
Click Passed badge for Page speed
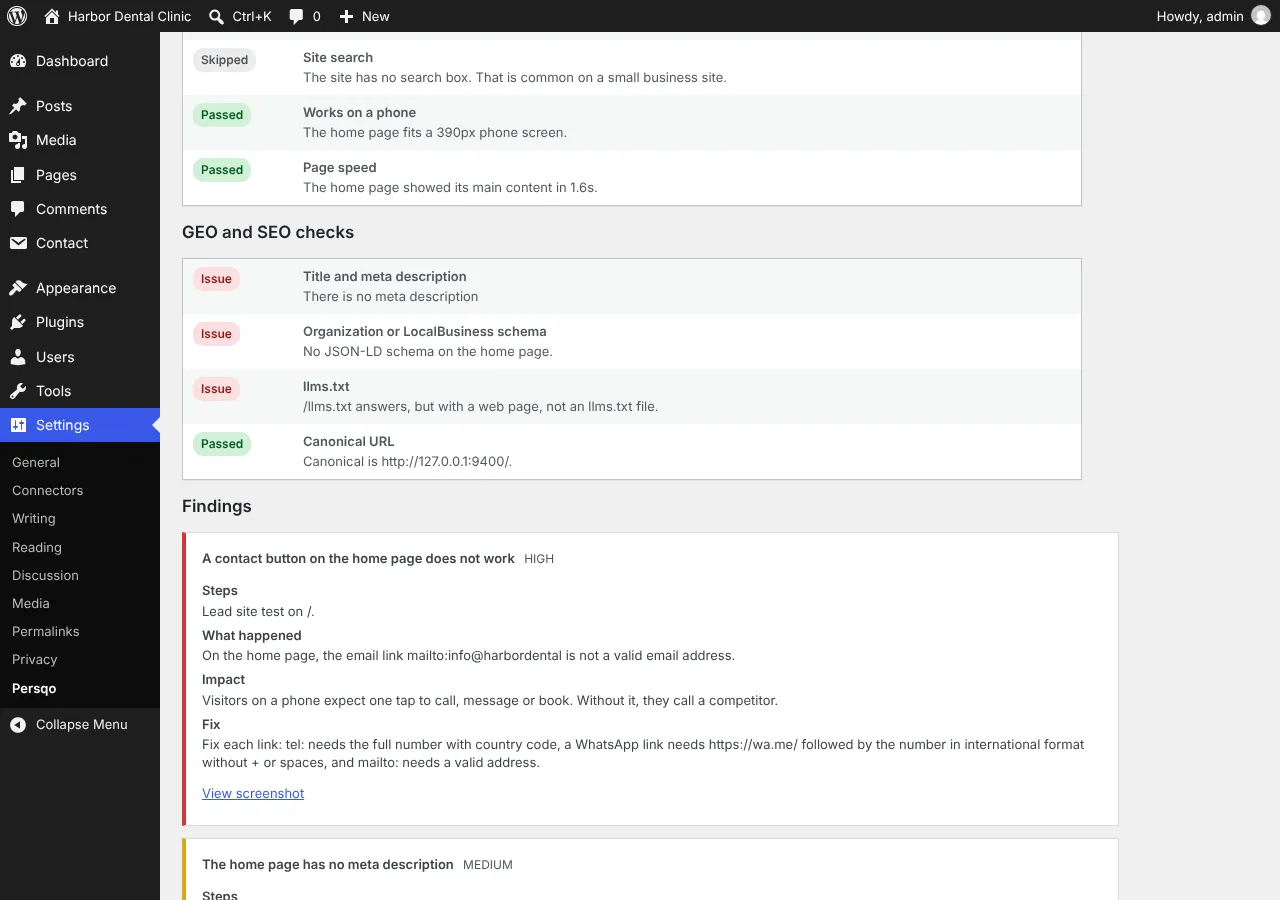[x=222, y=170]
